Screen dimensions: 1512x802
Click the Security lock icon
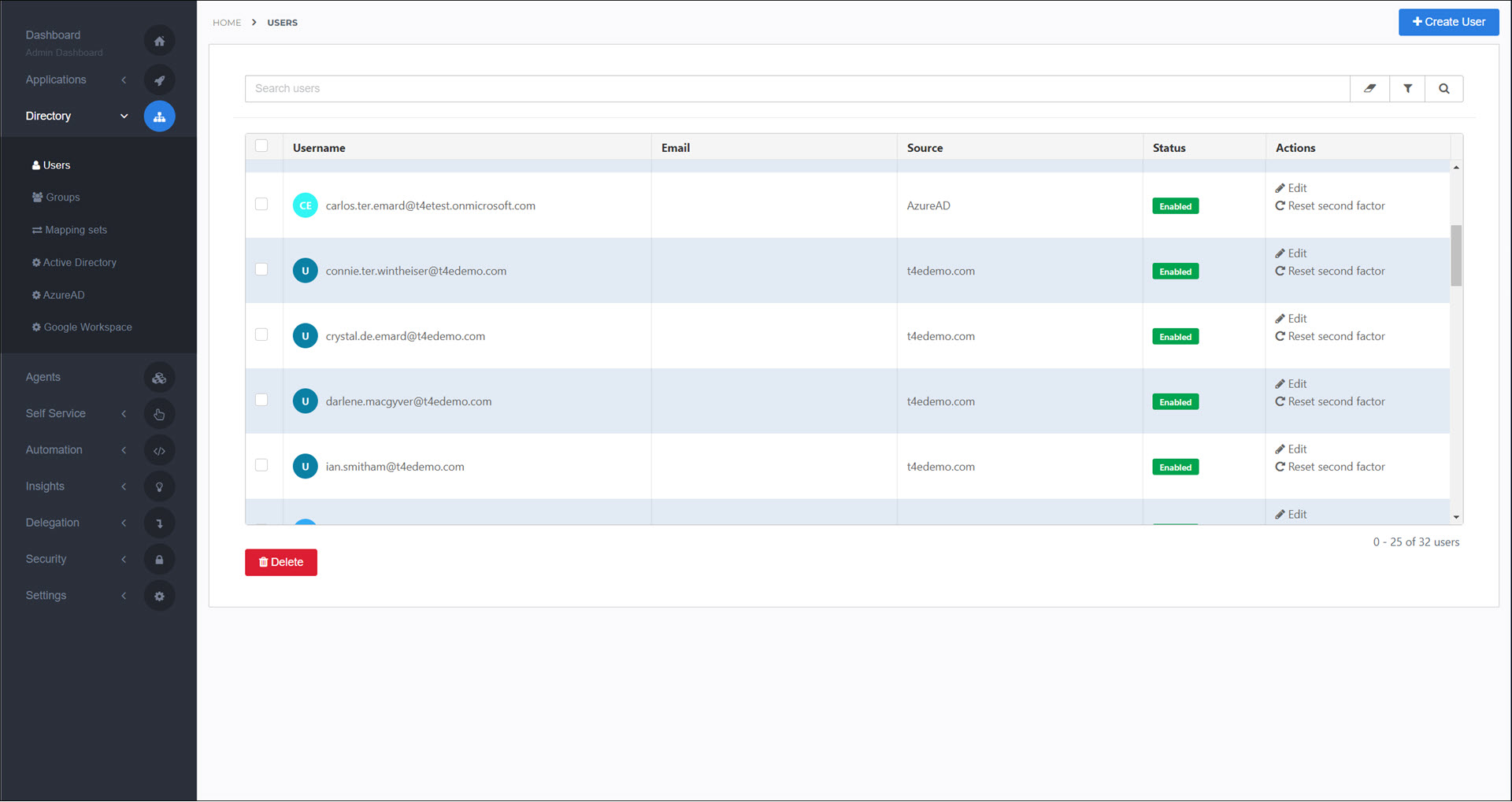(159, 560)
